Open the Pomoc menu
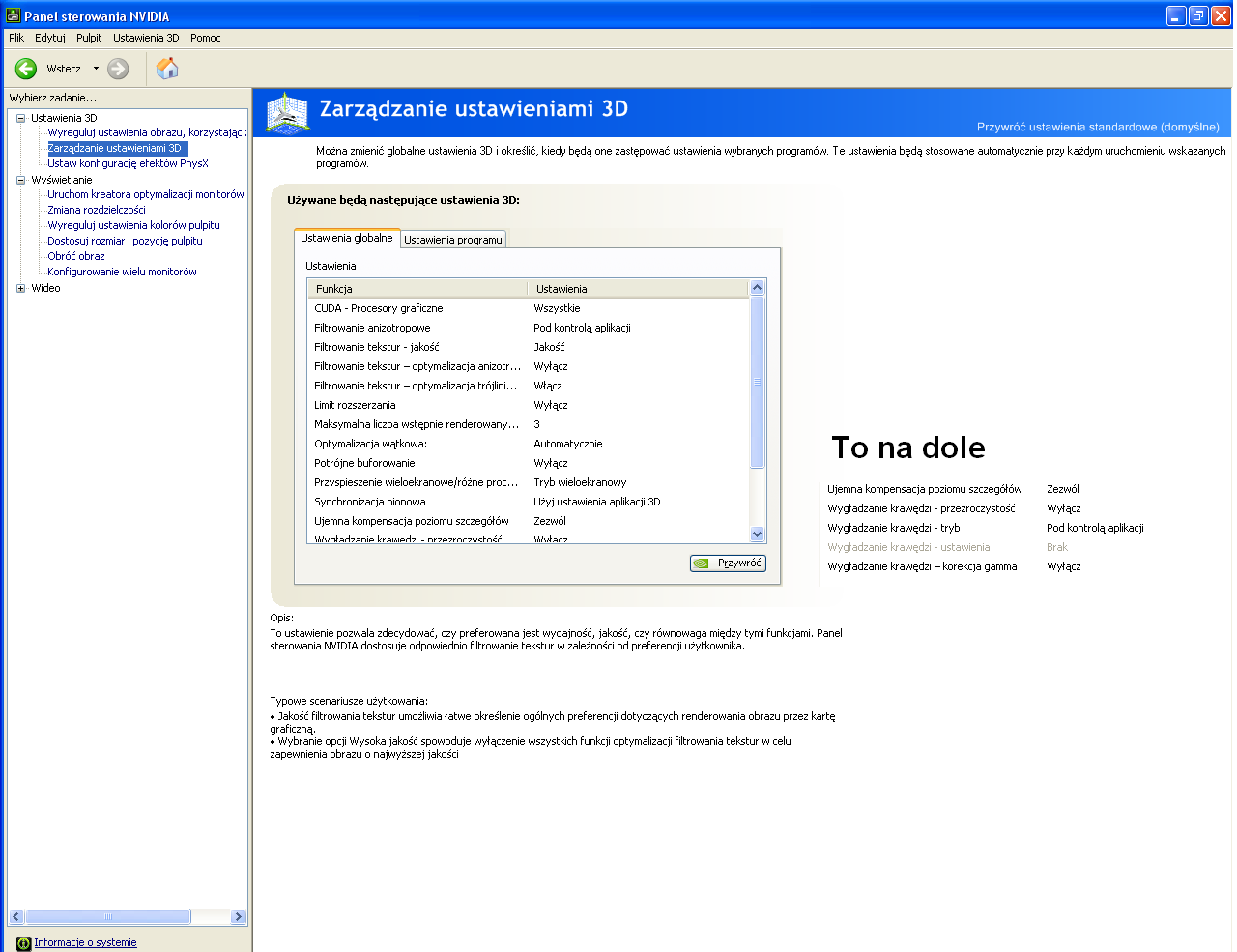The image size is (1237, 952). click(x=206, y=38)
